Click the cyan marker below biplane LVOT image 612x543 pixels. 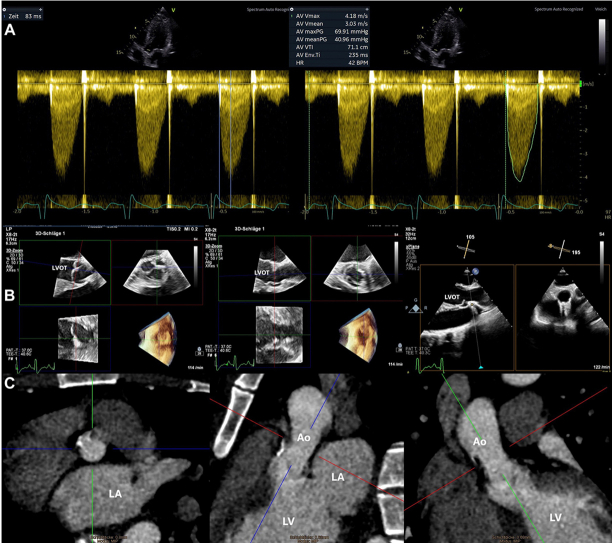tap(480, 367)
